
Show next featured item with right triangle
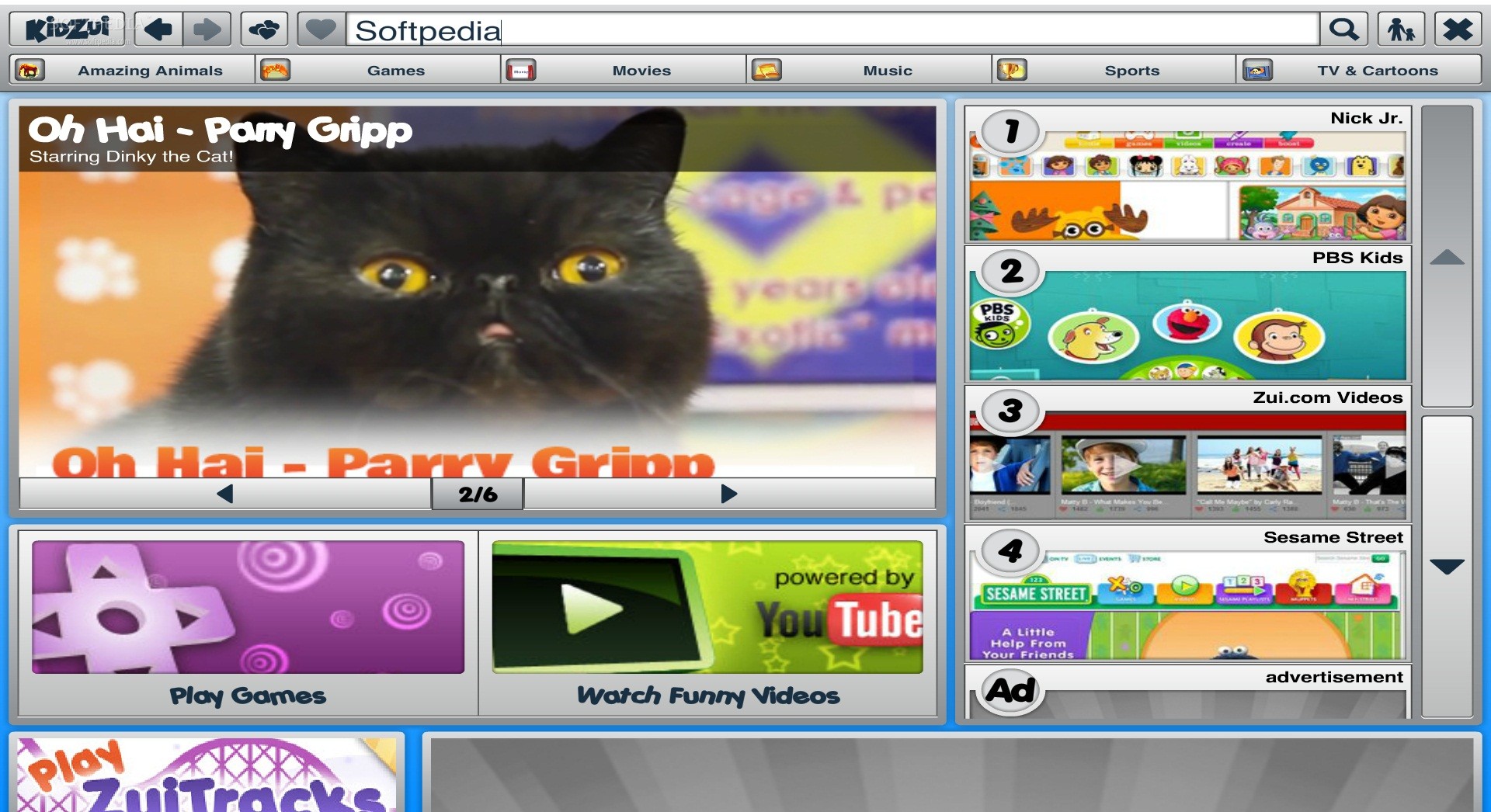[728, 494]
